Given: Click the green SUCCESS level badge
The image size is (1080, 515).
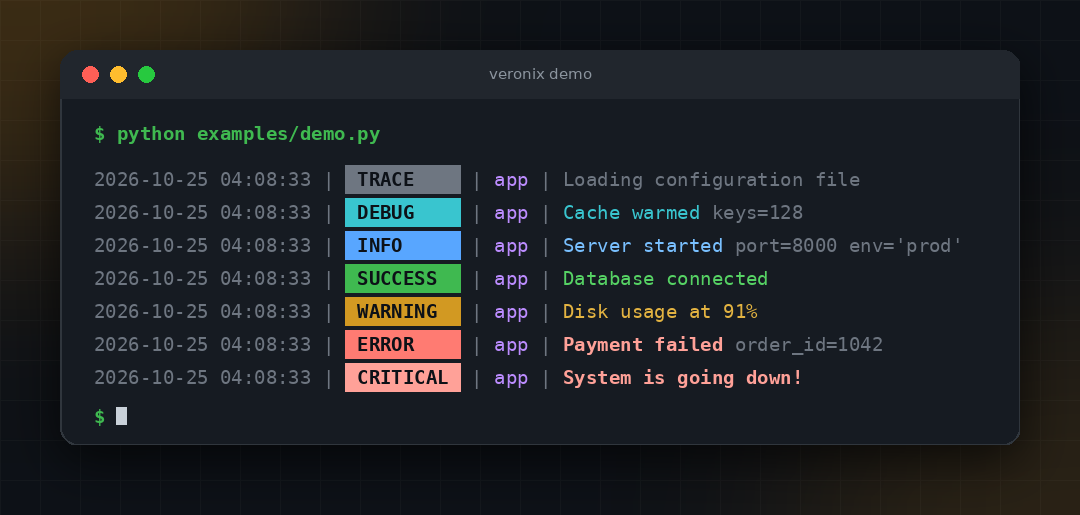Looking at the screenshot, I should pos(403,279).
